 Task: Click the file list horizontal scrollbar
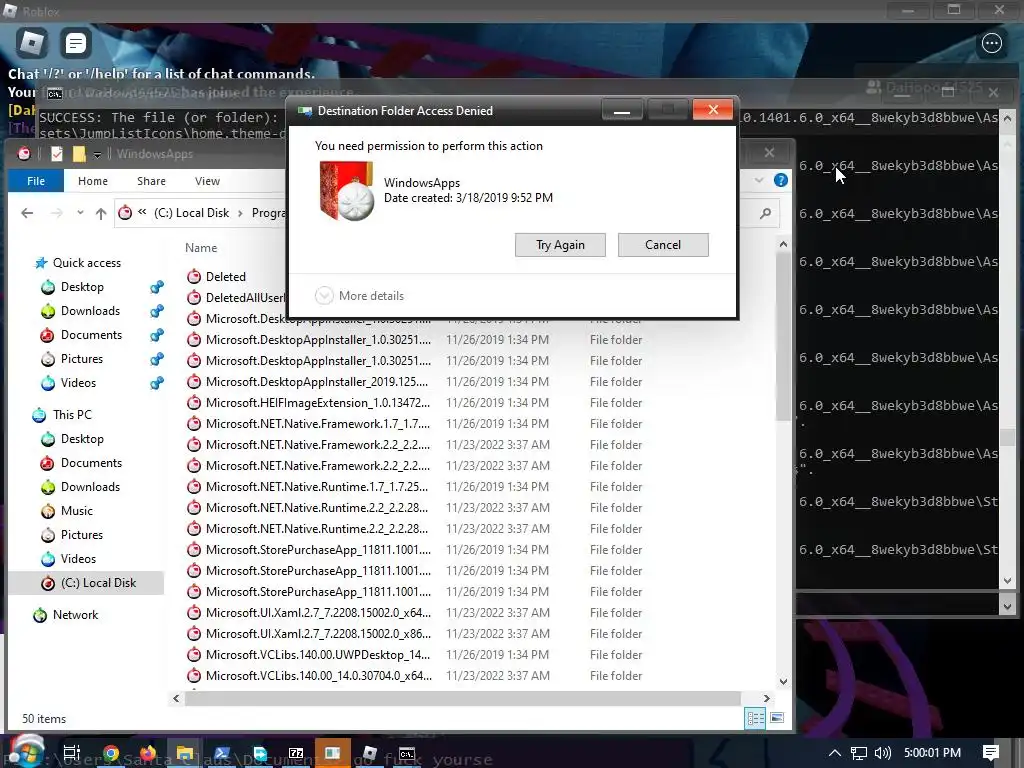[462, 698]
